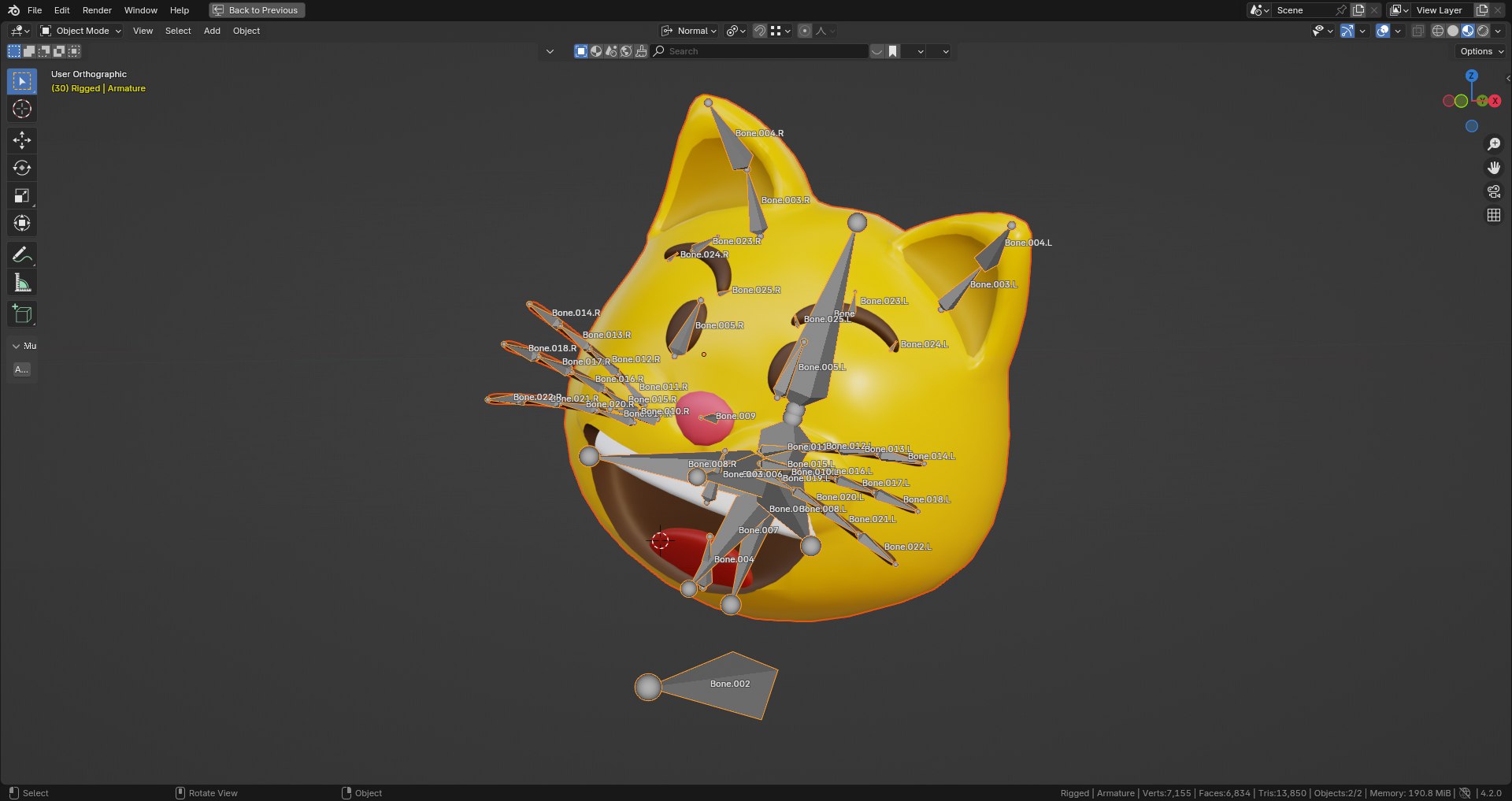
Task: Click the pan view hand icon
Action: coord(1493,168)
